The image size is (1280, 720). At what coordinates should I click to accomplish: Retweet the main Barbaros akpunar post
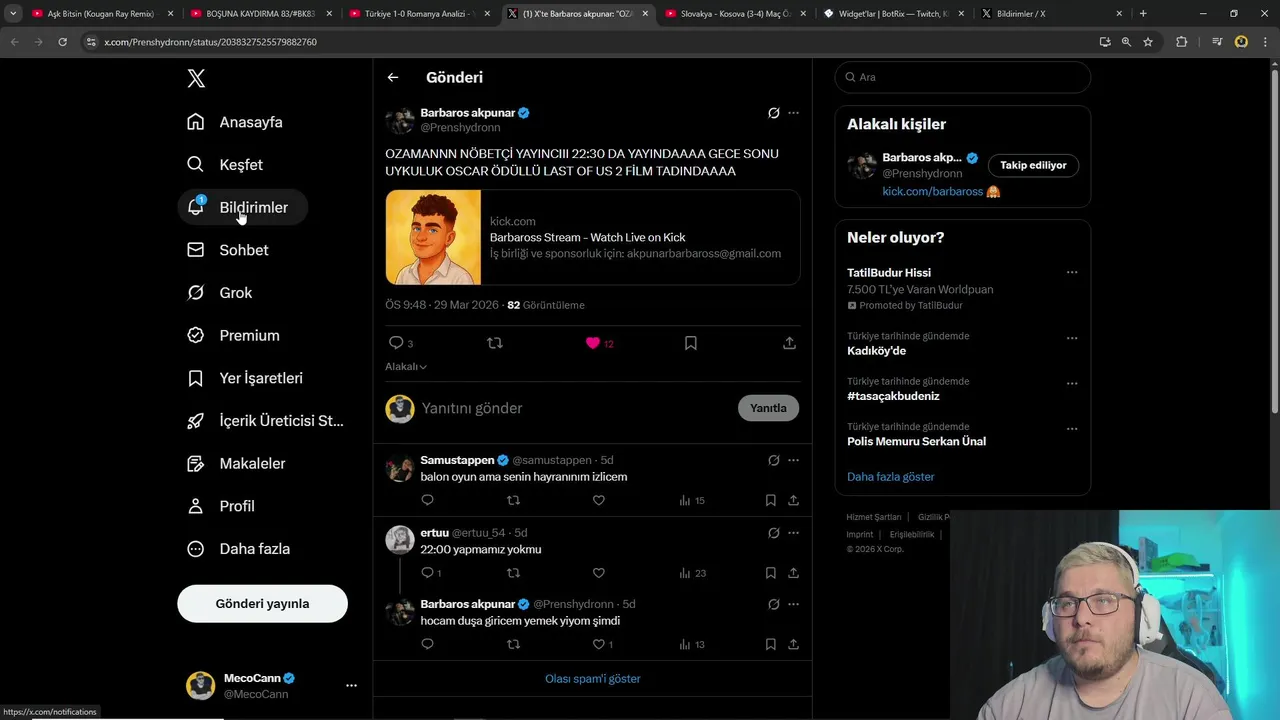(x=494, y=343)
